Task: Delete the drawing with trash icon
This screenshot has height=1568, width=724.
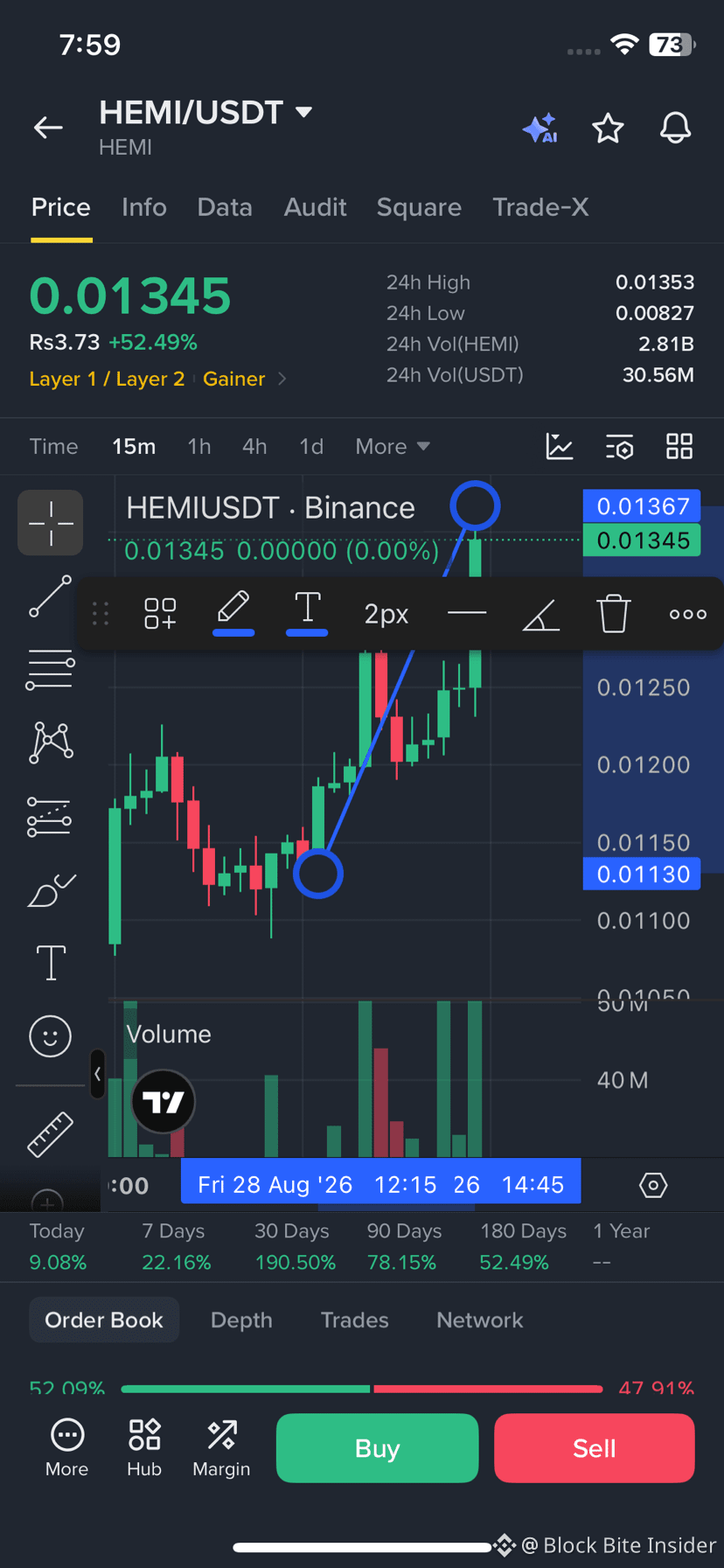Action: pyautogui.click(x=614, y=614)
